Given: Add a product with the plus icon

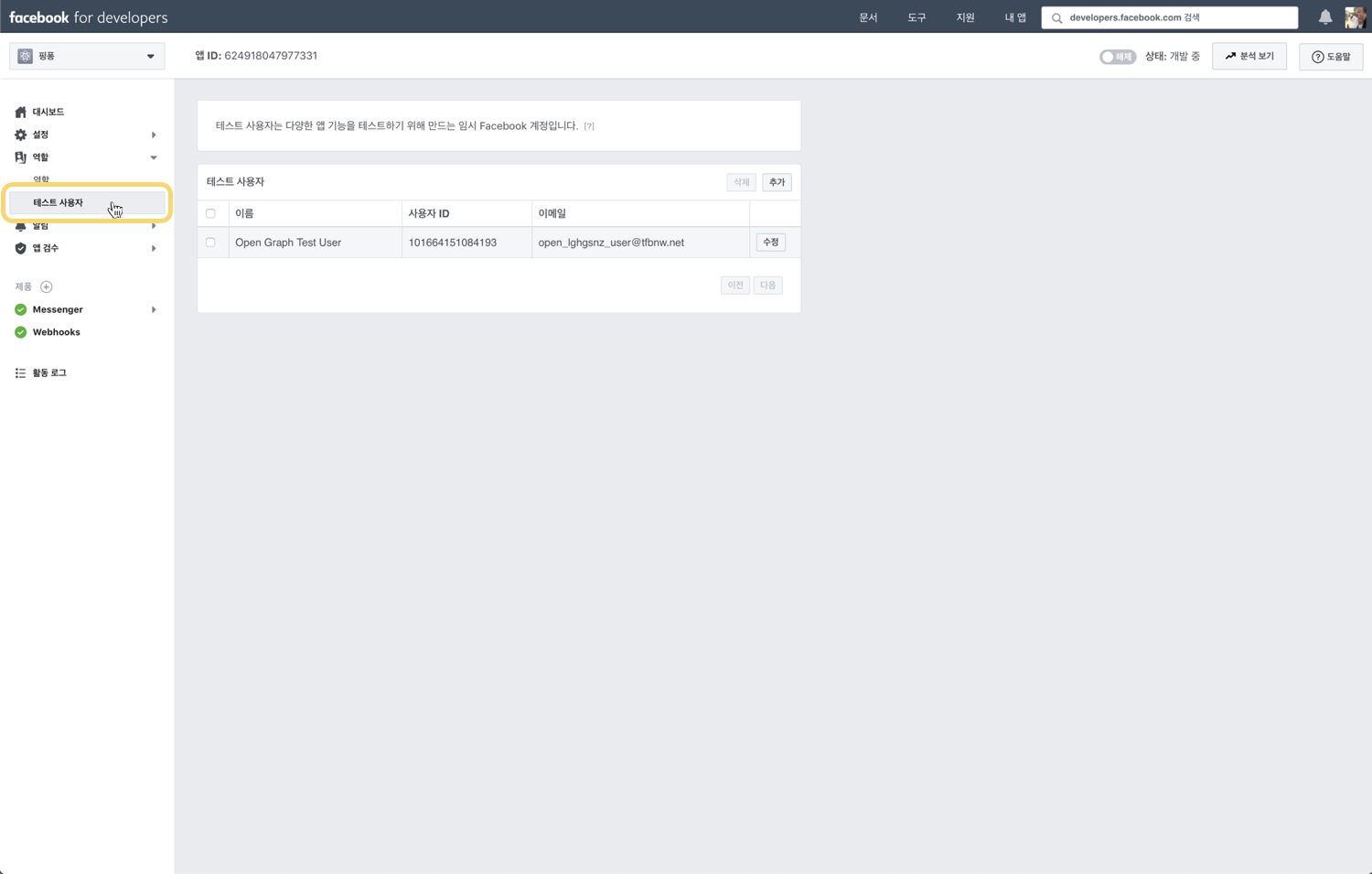Looking at the screenshot, I should pyautogui.click(x=47, y=286).
